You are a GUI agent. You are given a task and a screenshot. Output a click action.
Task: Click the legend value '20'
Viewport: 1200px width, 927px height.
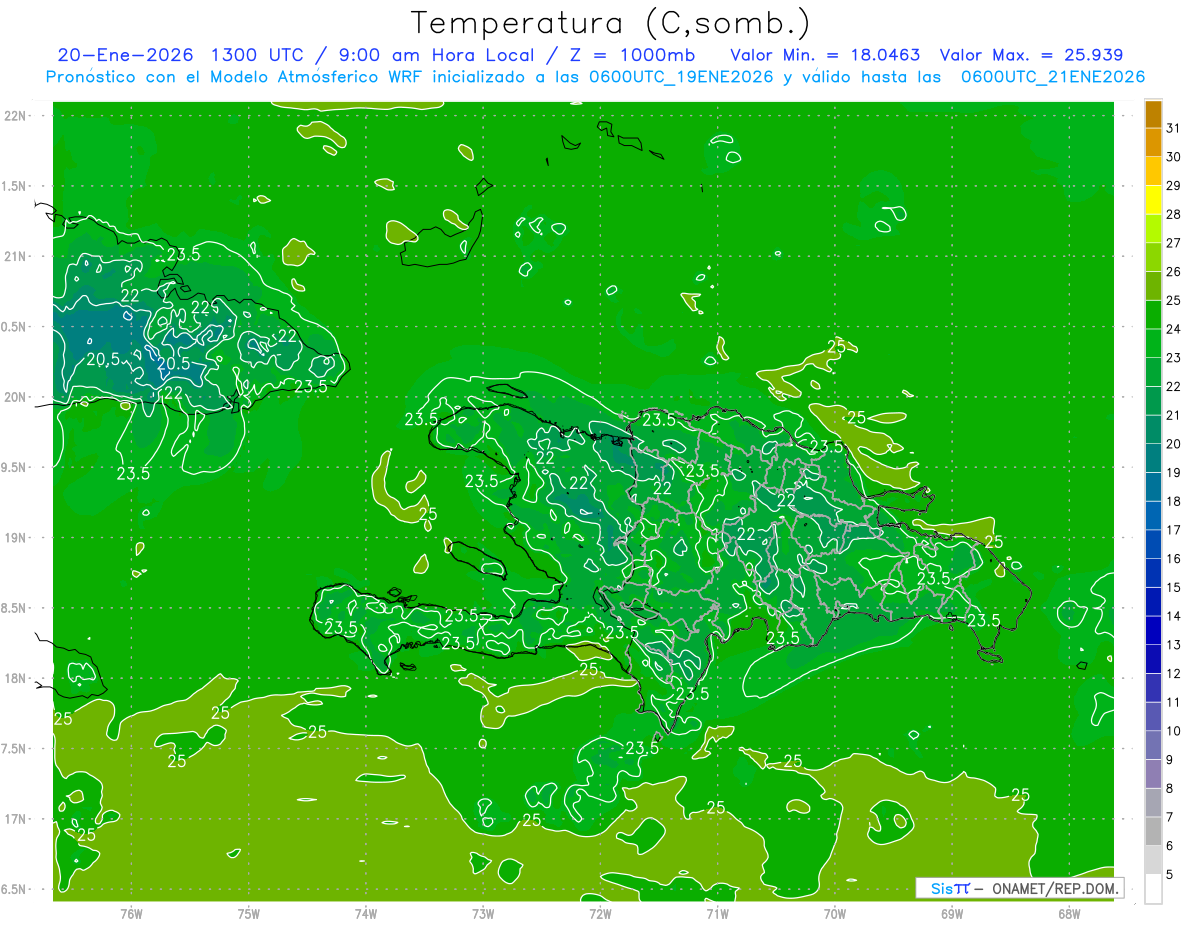click(1174, 444)
